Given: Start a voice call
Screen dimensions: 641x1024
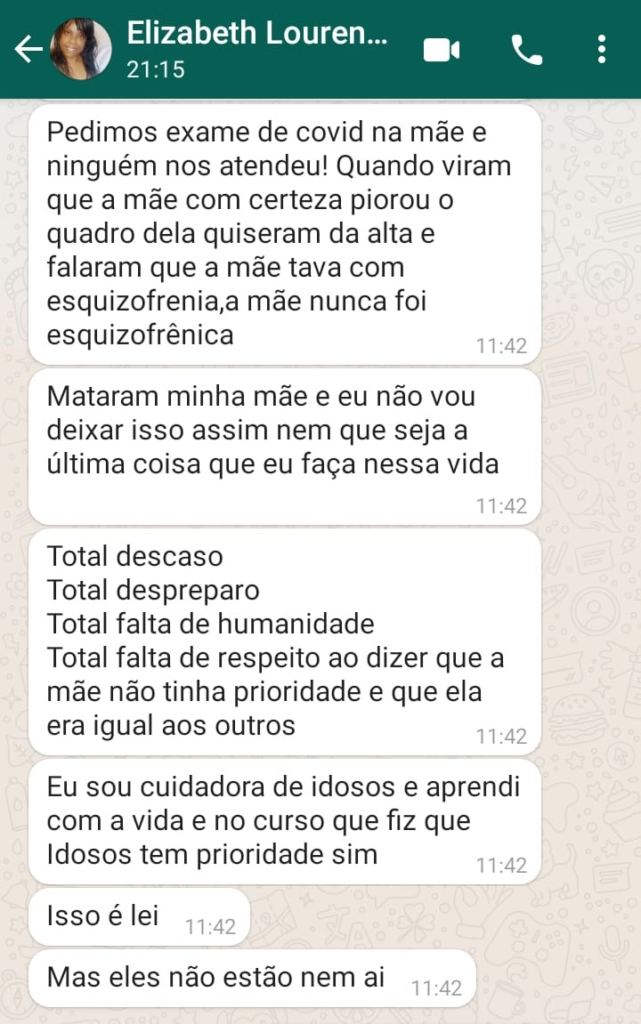Looking at the screenshot, I should coord(526,49).
